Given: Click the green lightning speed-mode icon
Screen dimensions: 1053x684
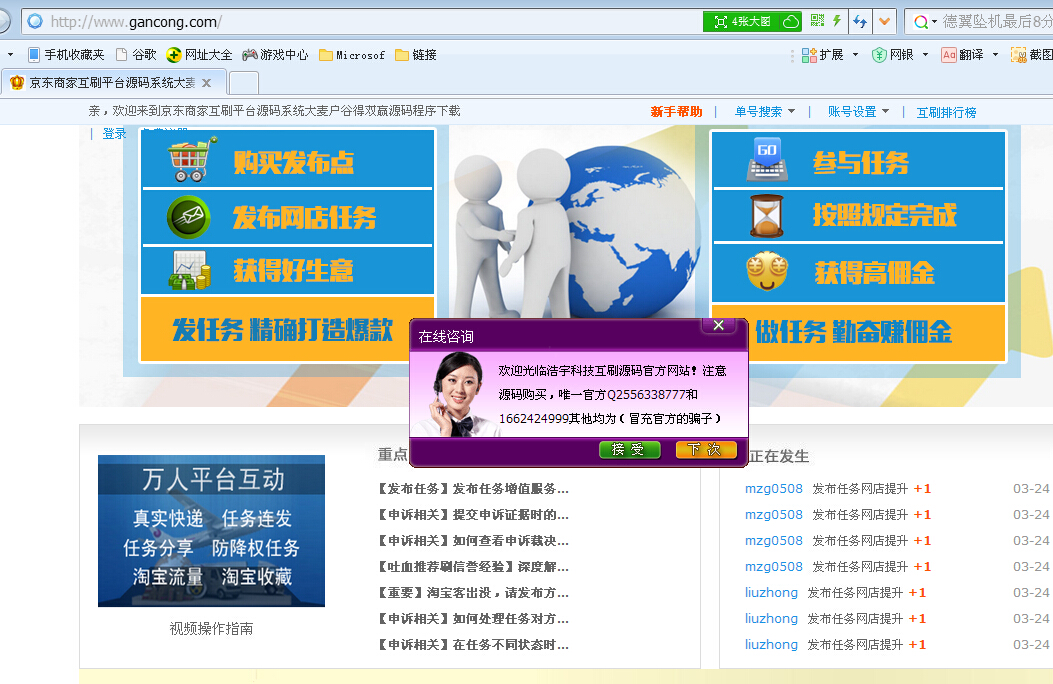Looking at the screenshot, I should click(837, 21).
